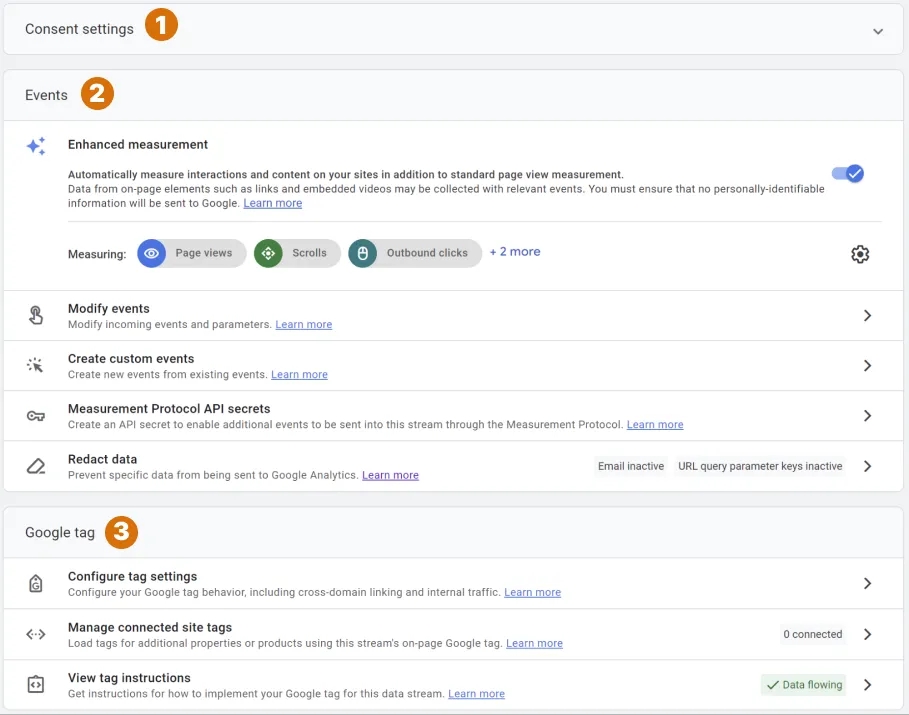909x715 pixels.
Task: Click the Page views measuring chip
Action: pos(192,253)
